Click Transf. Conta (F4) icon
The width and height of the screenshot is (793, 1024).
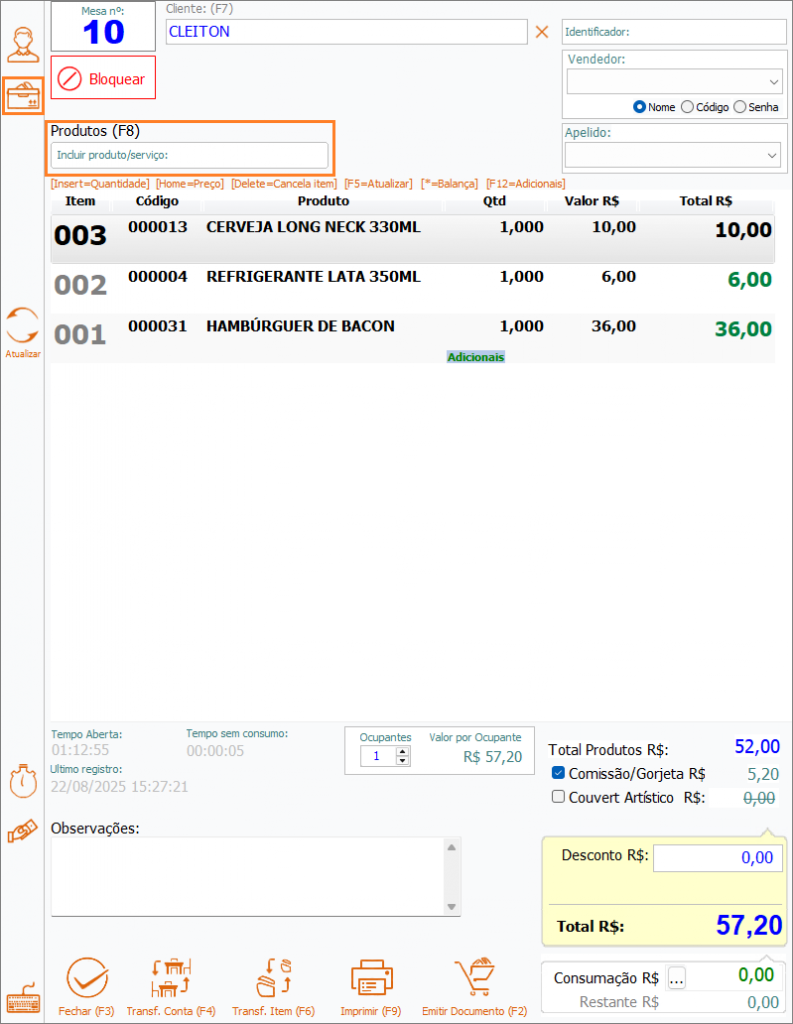[x=171, y=979]
